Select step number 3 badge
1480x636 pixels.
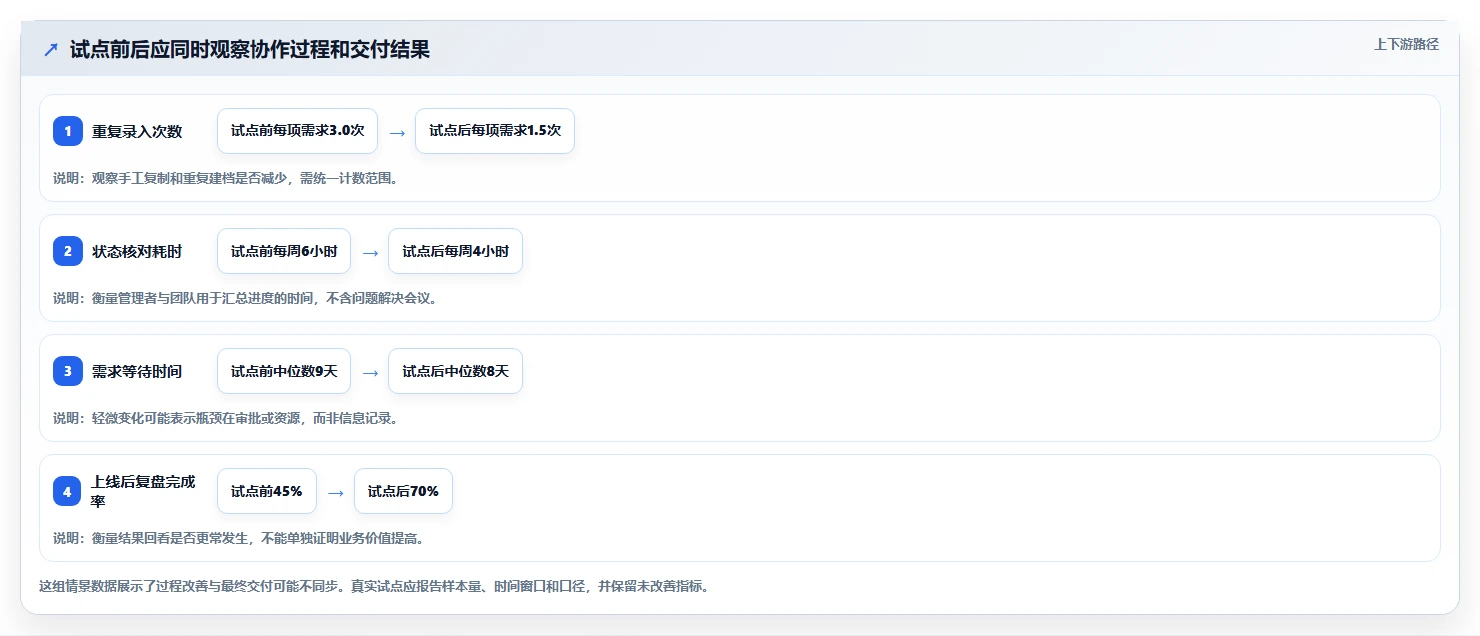[x=68, y=371]
